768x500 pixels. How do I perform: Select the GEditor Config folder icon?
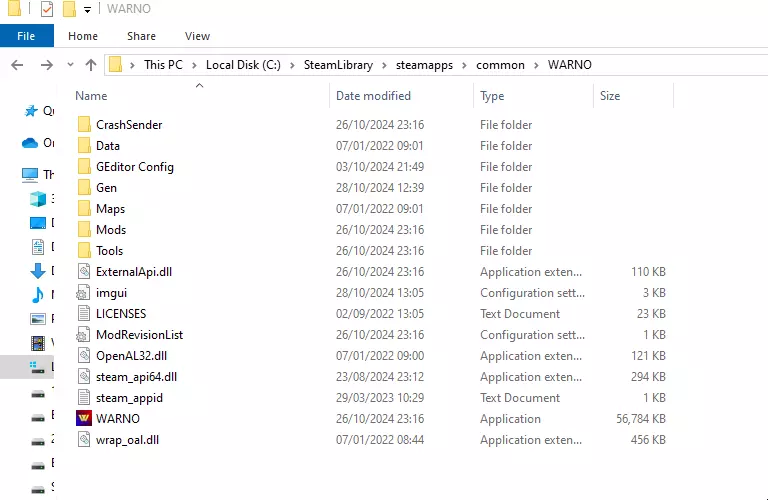[x=84, y=167]
